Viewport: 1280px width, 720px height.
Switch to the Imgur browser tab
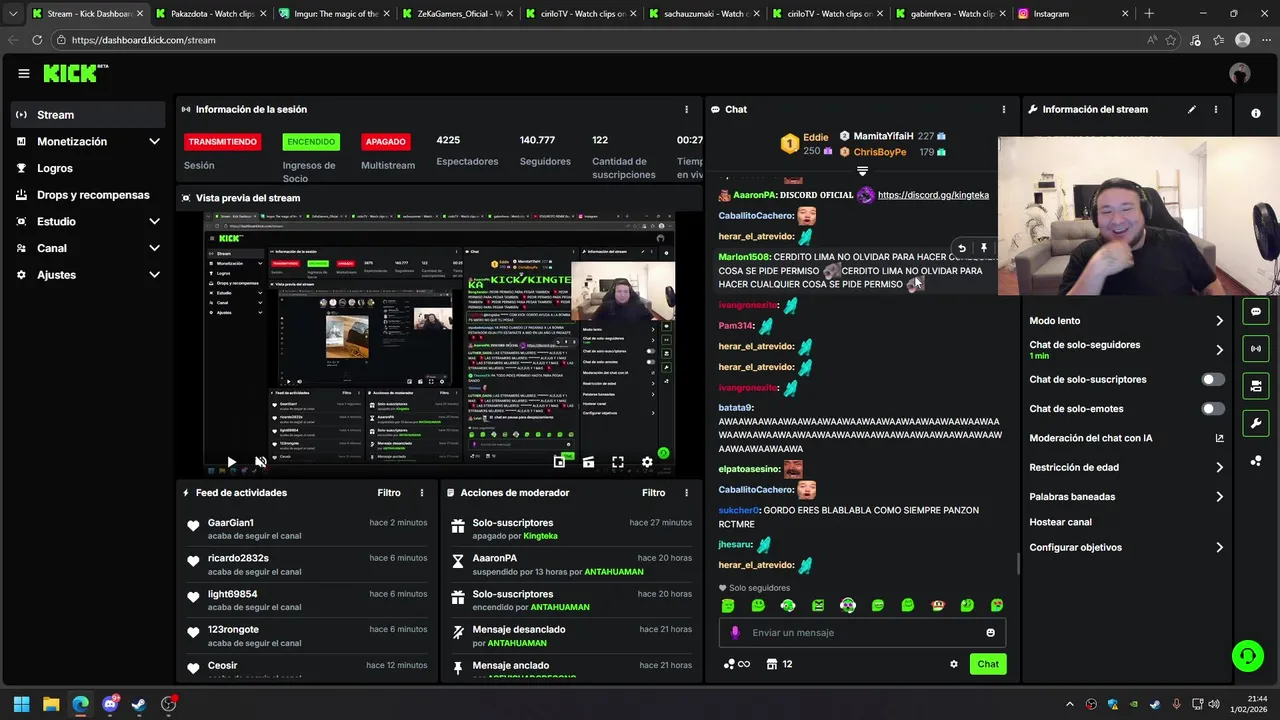click(333, 14)
